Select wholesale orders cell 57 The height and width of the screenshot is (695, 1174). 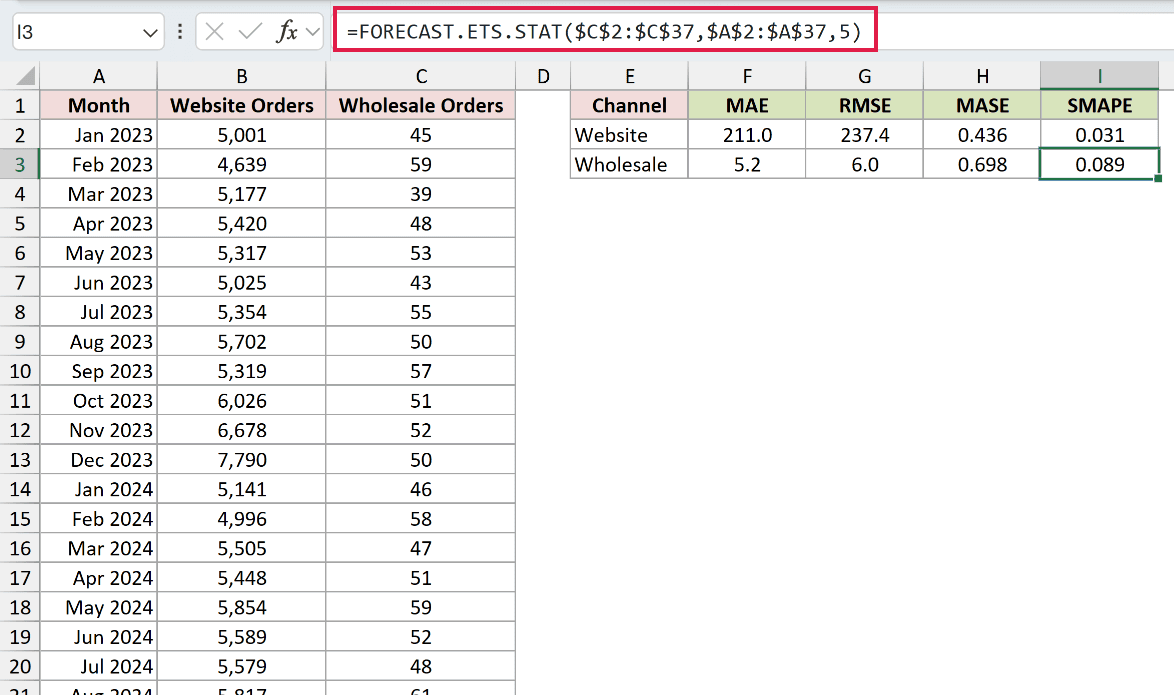(x=421, y=371)
